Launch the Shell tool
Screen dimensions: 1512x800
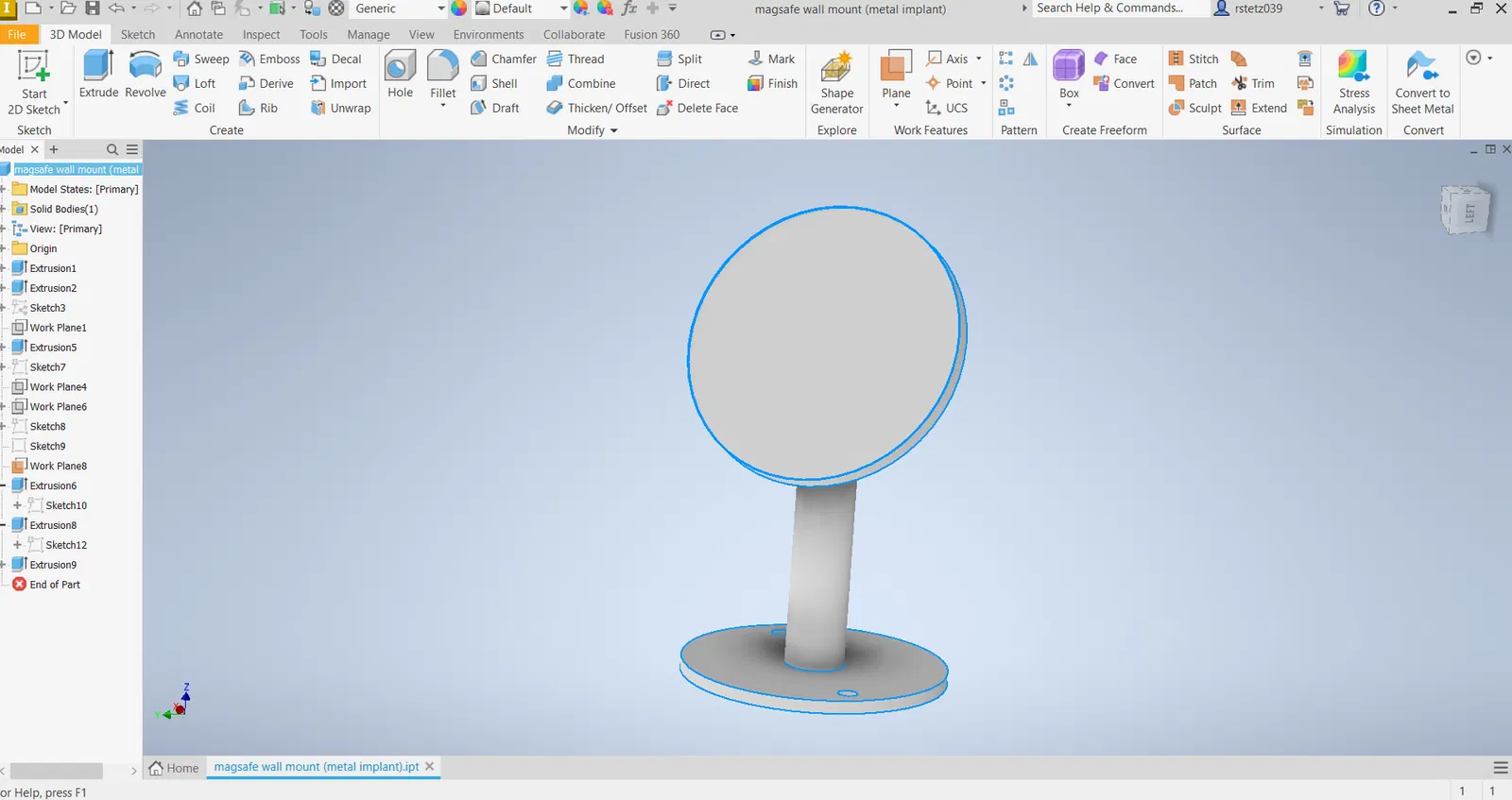point(494,83)
